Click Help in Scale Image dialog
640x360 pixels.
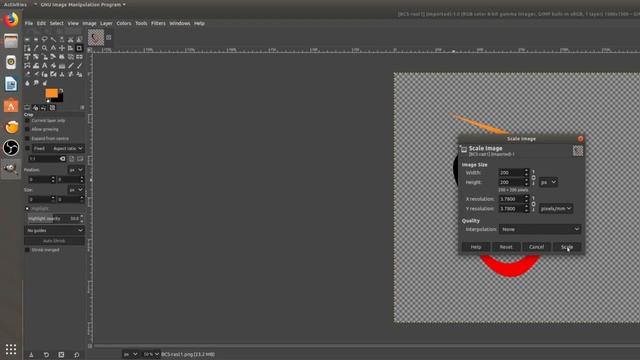click(476, 247)
